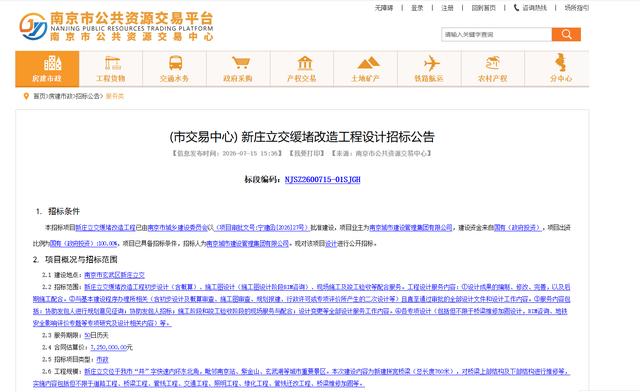Open the 房建市政 buildings icon tab
The width and height of the screenshot is (640, 392).
pyautogui.click(x=47, y=69)
